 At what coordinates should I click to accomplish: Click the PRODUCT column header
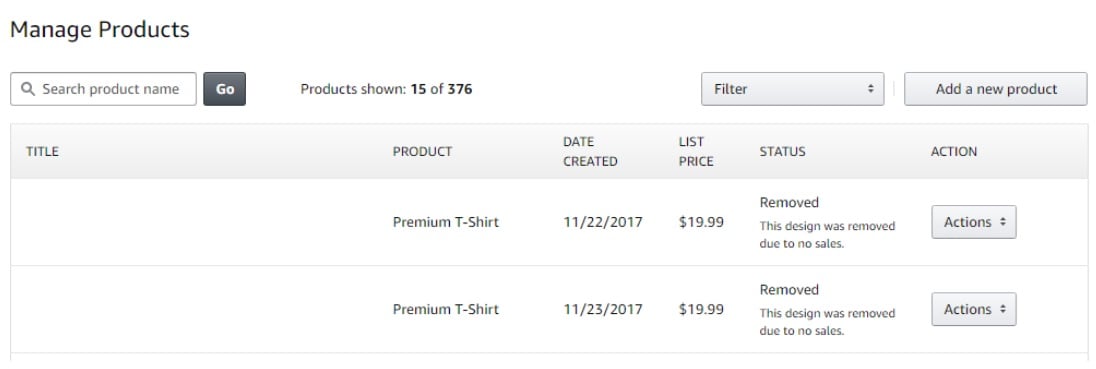click(x=422, y=152)
